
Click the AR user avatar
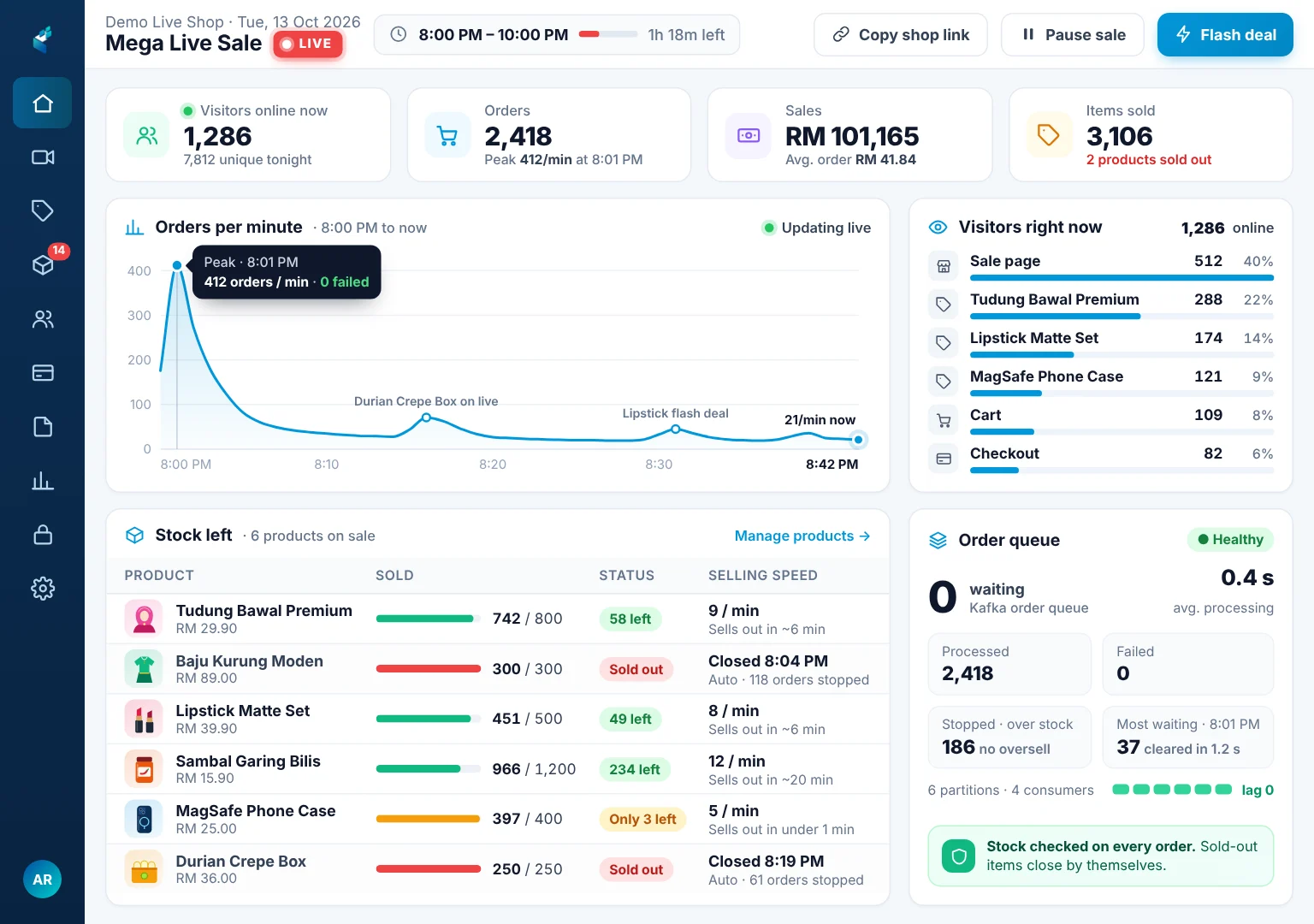click(42, 880)
